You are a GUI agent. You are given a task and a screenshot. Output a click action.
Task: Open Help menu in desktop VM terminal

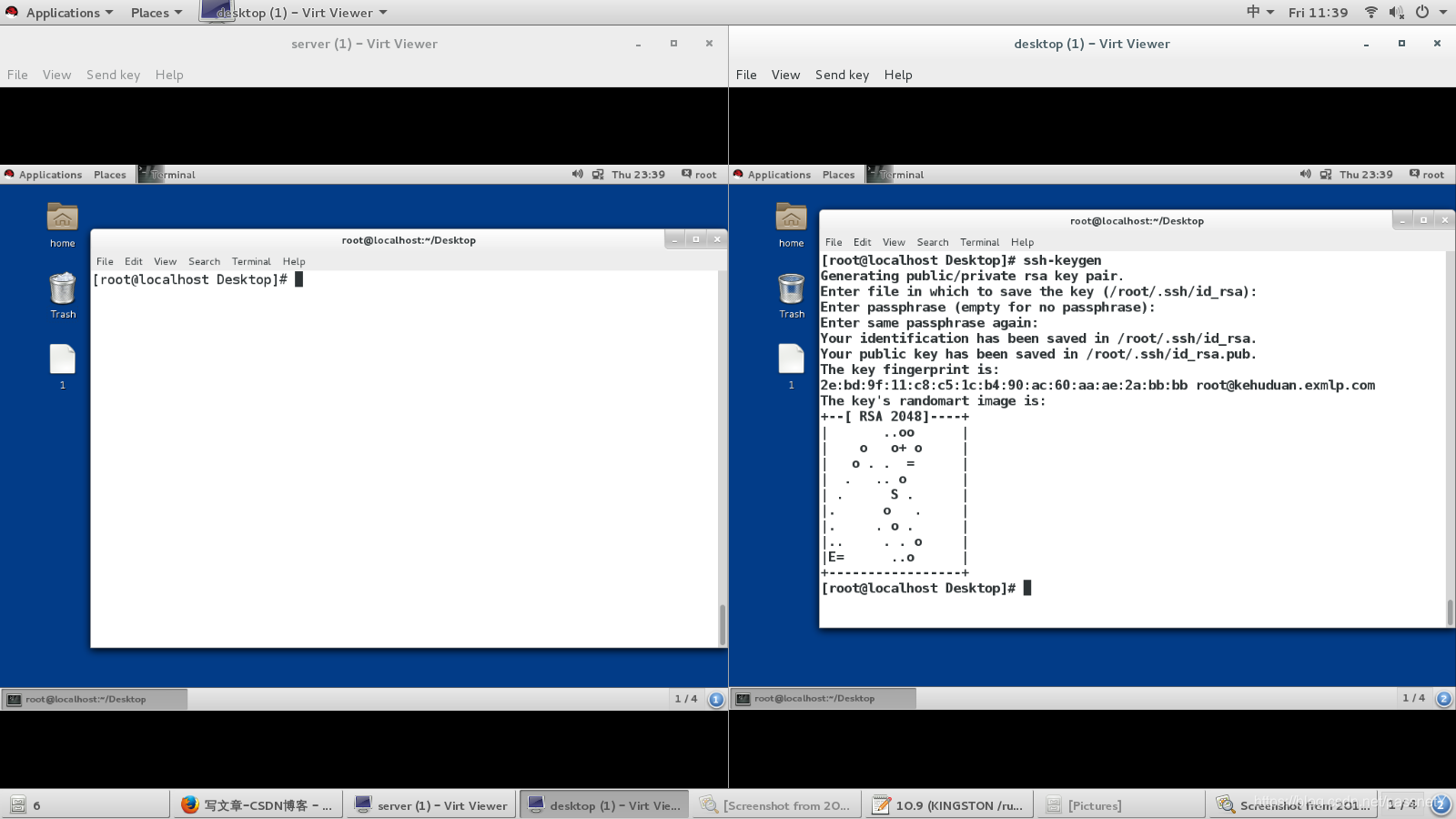[x=1022, y=242]
